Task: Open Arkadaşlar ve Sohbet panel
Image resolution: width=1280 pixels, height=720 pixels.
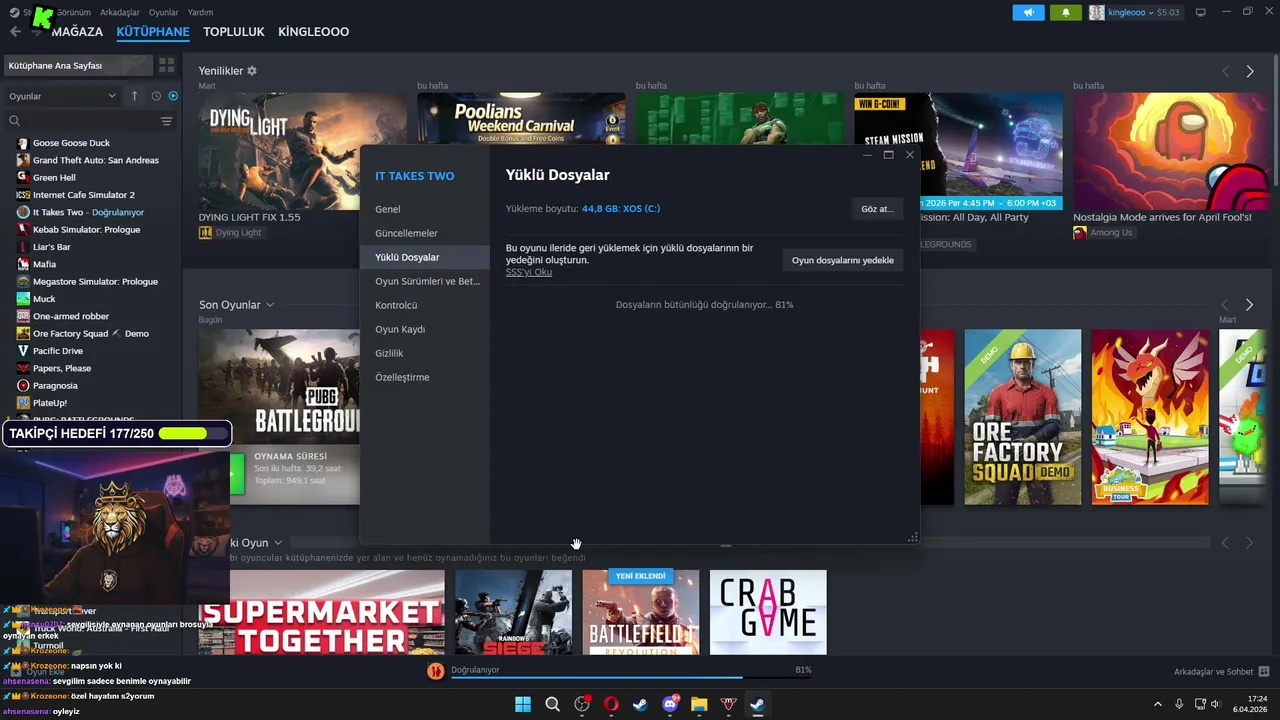Action: (1221, 671)
